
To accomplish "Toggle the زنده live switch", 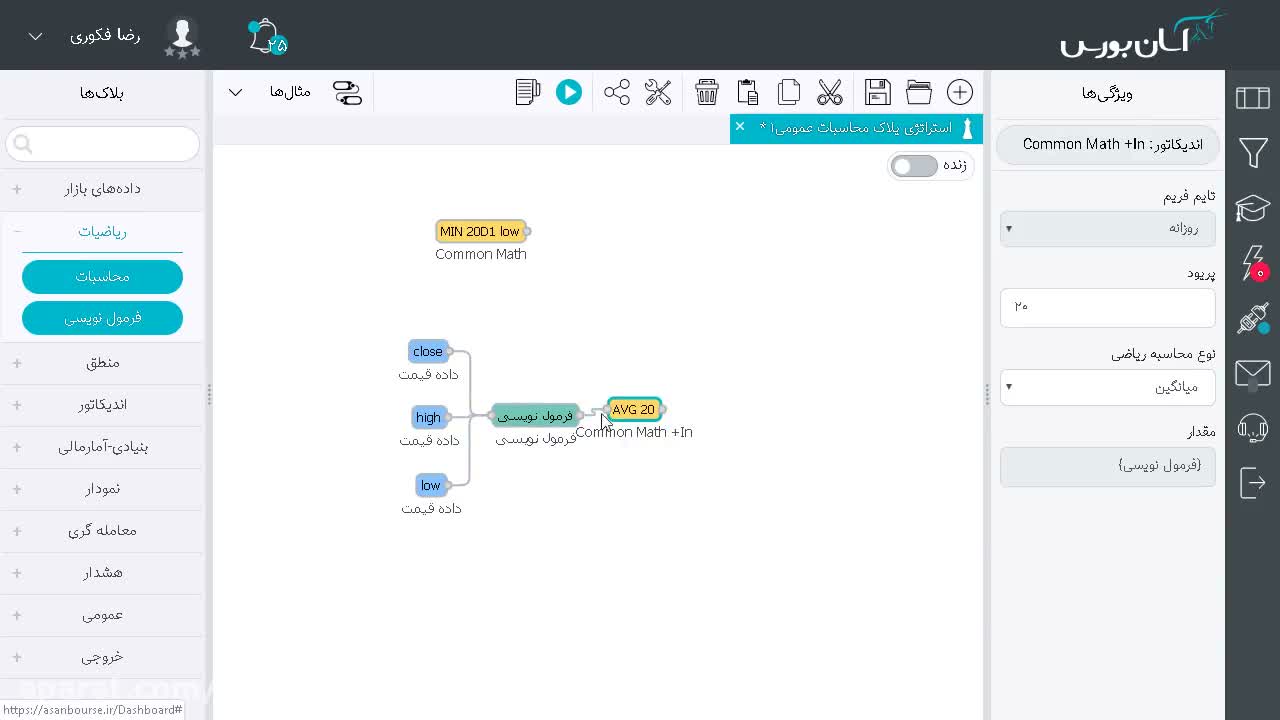I will [914, 166].
